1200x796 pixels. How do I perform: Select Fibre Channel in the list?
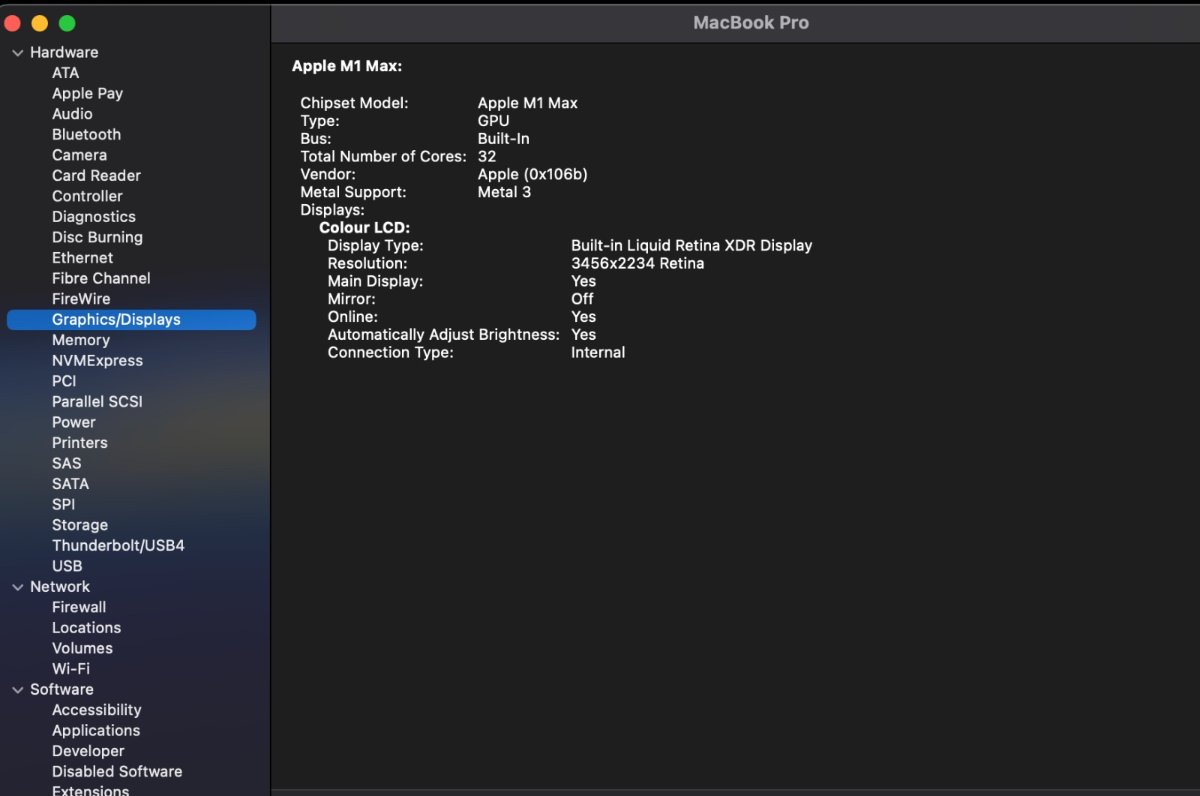click(x=101, y=278)
